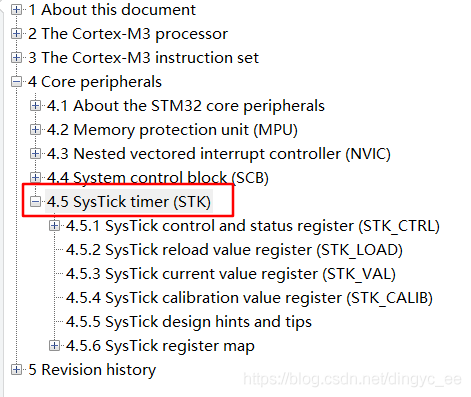Expand '4.1 About the STM32 core peripherals'
471x397 pixels.
[35, 106]
